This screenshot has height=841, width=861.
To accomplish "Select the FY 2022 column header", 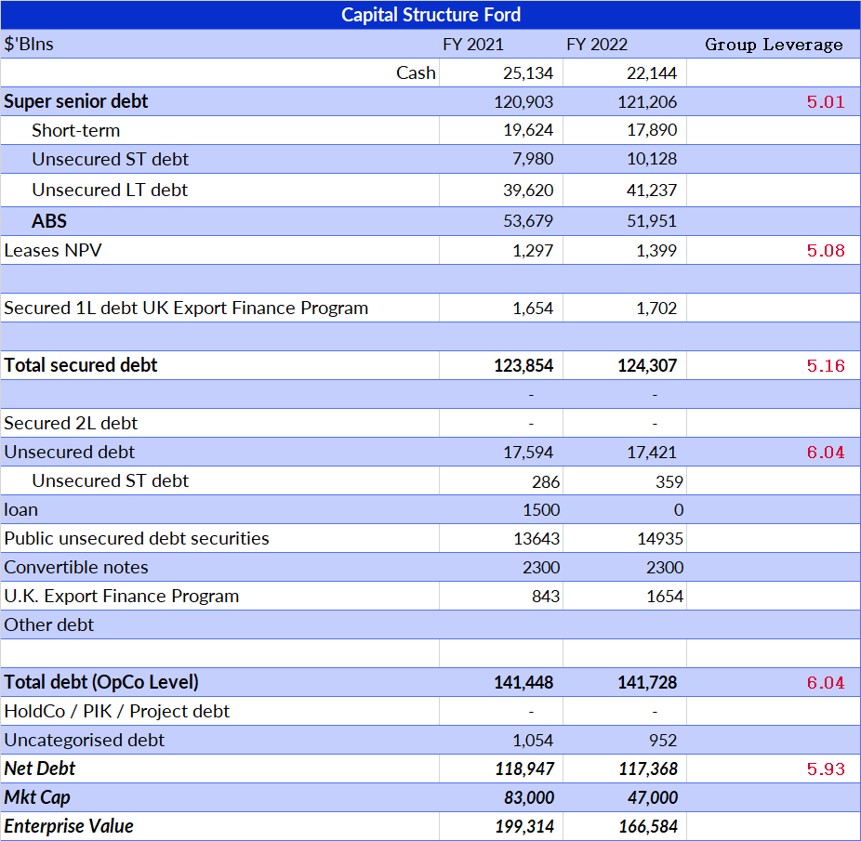I will pos(597,44).
